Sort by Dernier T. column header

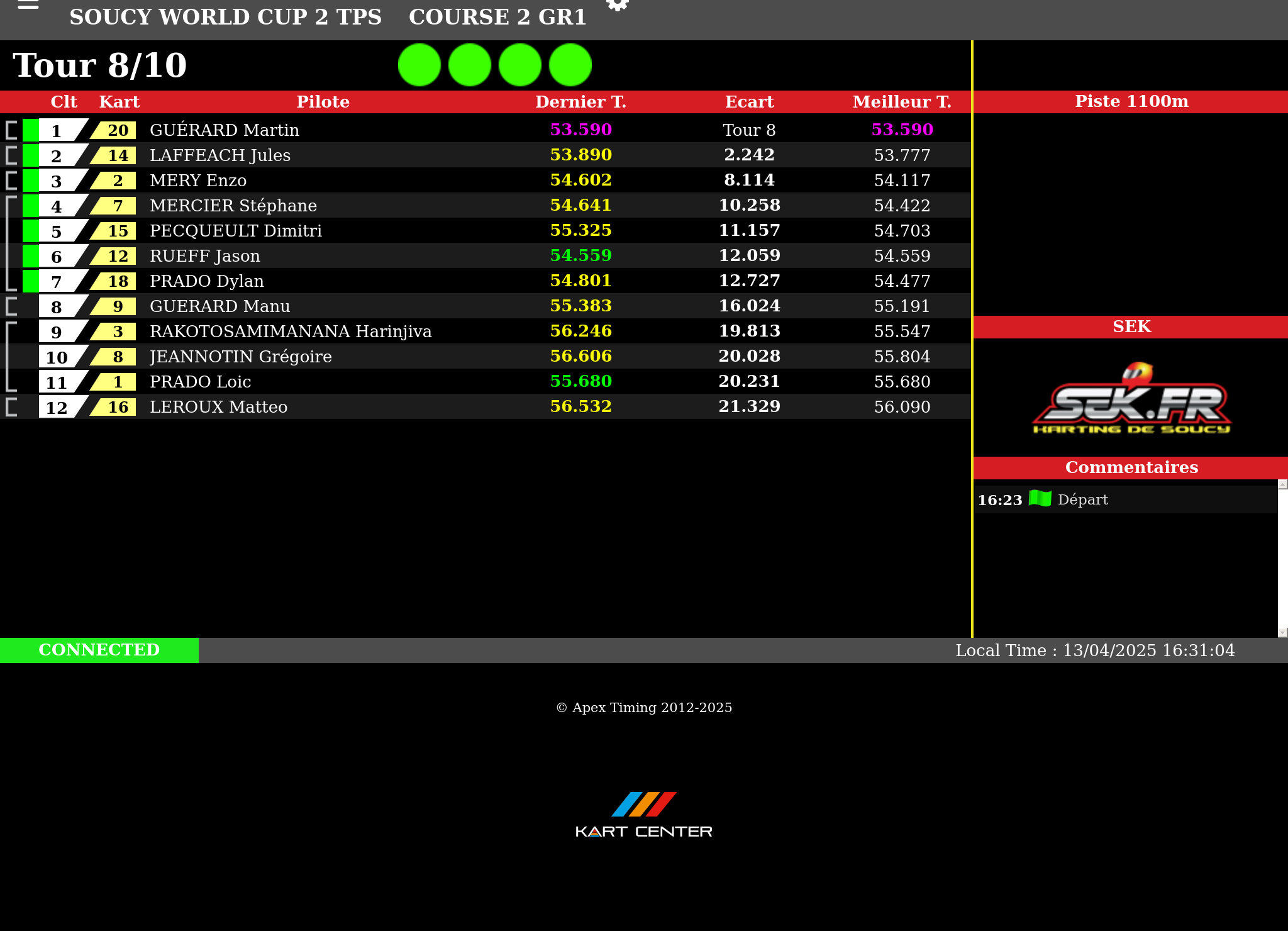tap(580, 102)
